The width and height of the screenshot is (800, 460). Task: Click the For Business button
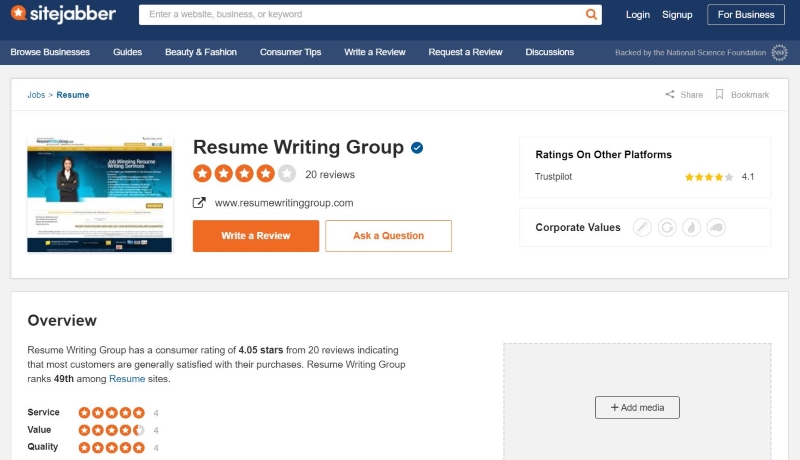coord(746,15)
